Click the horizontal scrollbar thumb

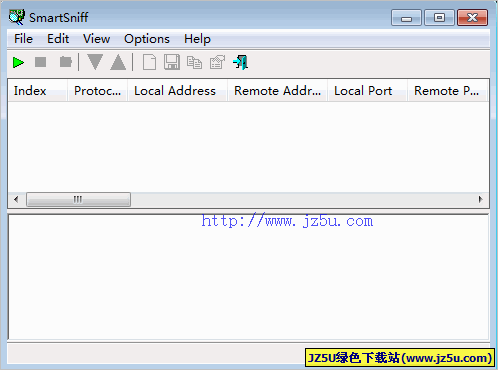coord(78,199)
